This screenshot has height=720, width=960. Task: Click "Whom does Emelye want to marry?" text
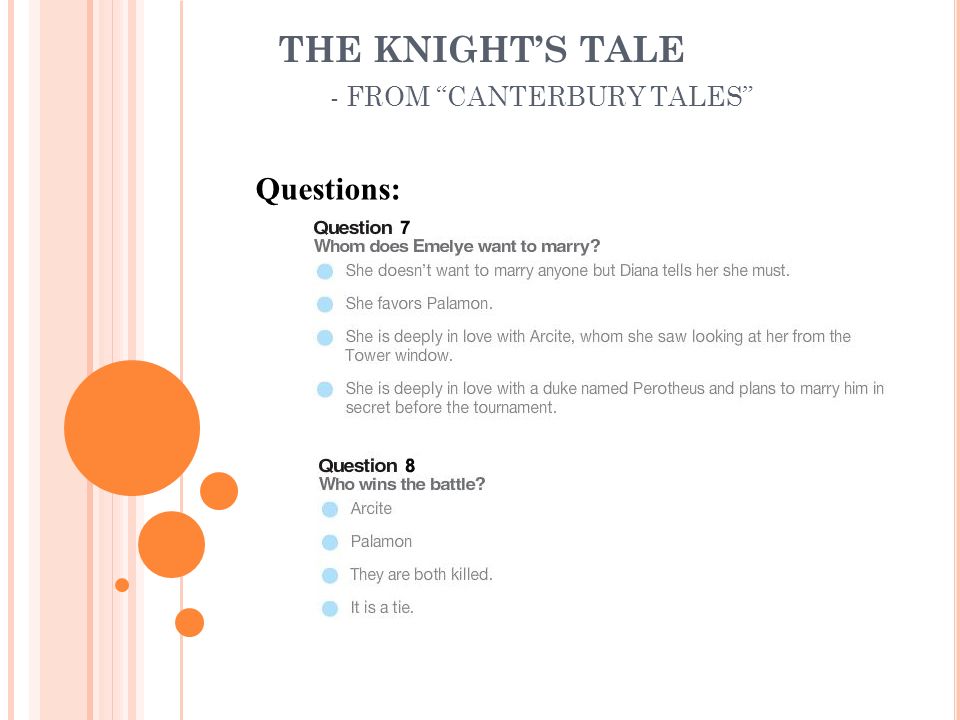tap(457, 246)
